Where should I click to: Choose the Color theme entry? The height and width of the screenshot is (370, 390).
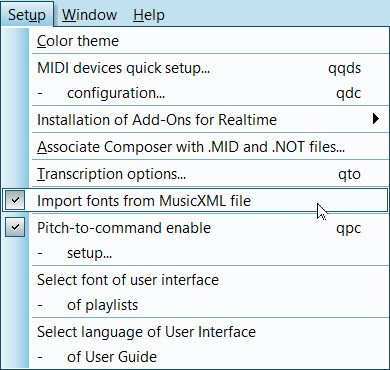click(210, 41)
